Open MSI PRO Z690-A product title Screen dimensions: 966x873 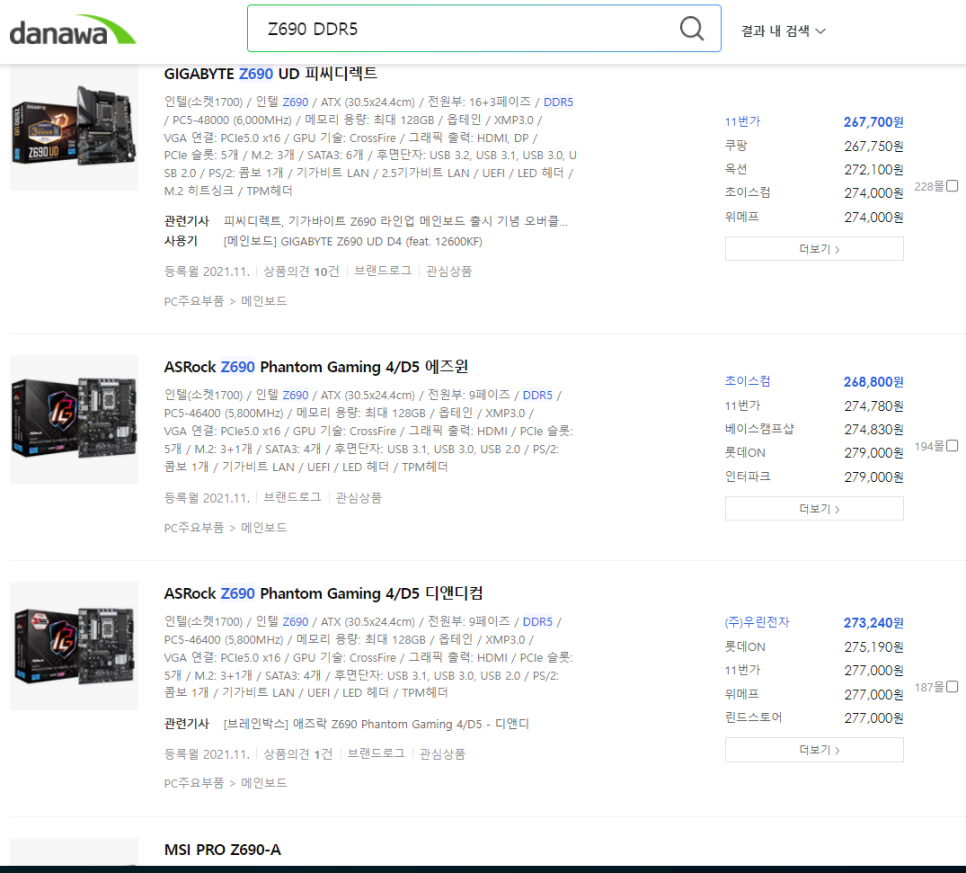222,850
